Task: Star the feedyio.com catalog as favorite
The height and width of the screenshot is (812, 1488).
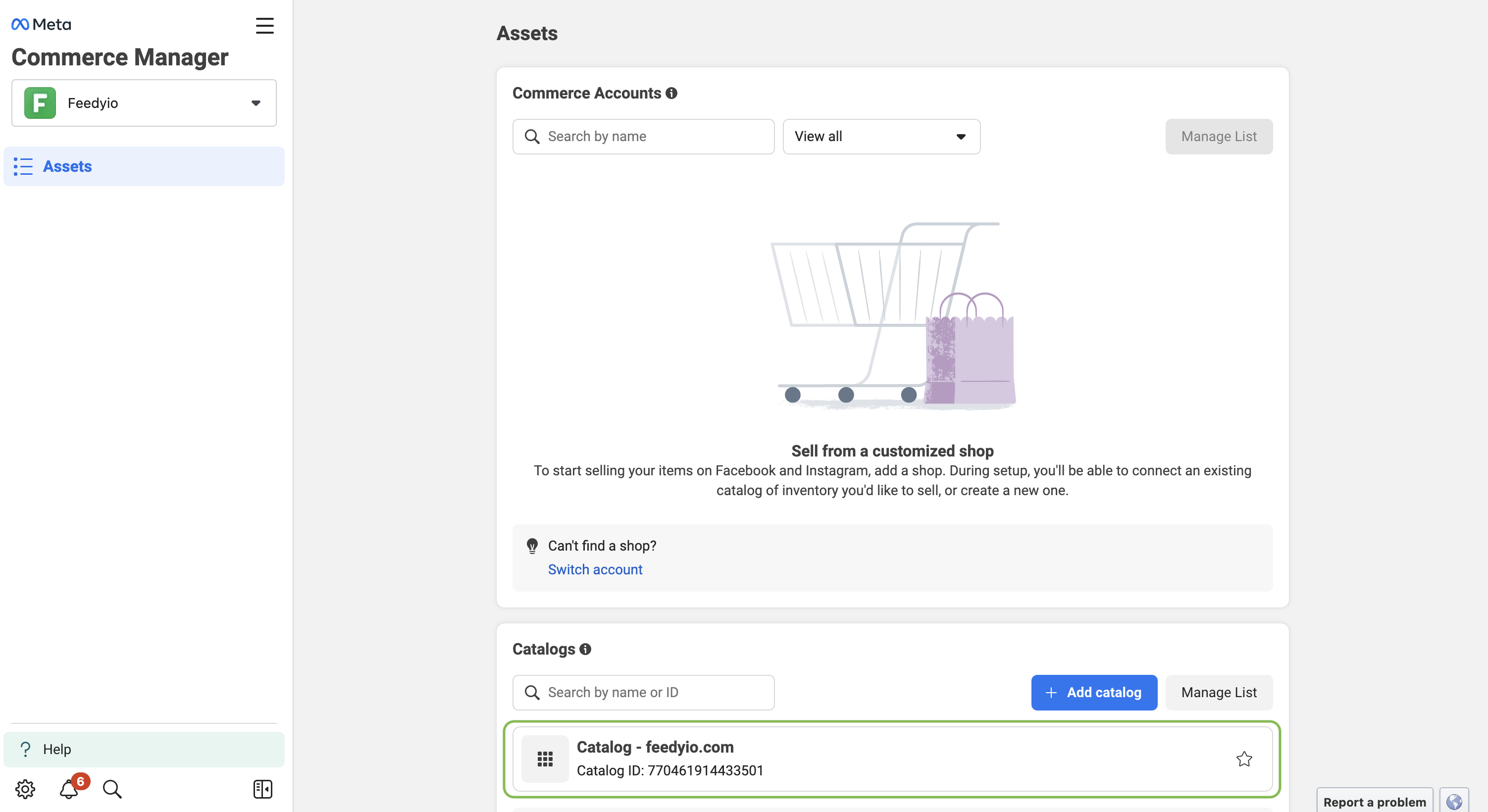Action: (x=1244, y=759)
